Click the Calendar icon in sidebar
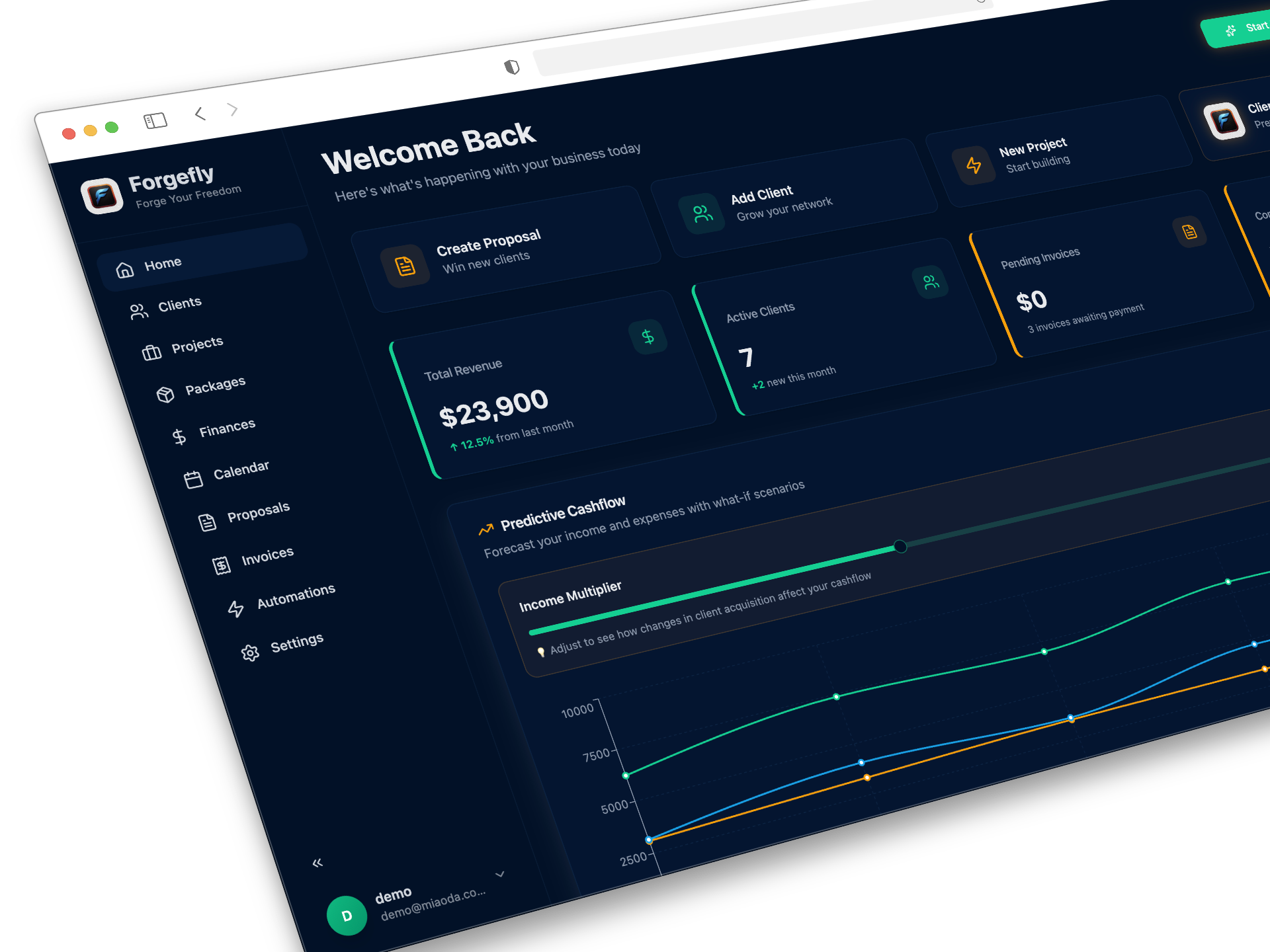Image resolution: width=1270 pixels, height=952 pixels. pyautogui.click(x=192, y=479)
